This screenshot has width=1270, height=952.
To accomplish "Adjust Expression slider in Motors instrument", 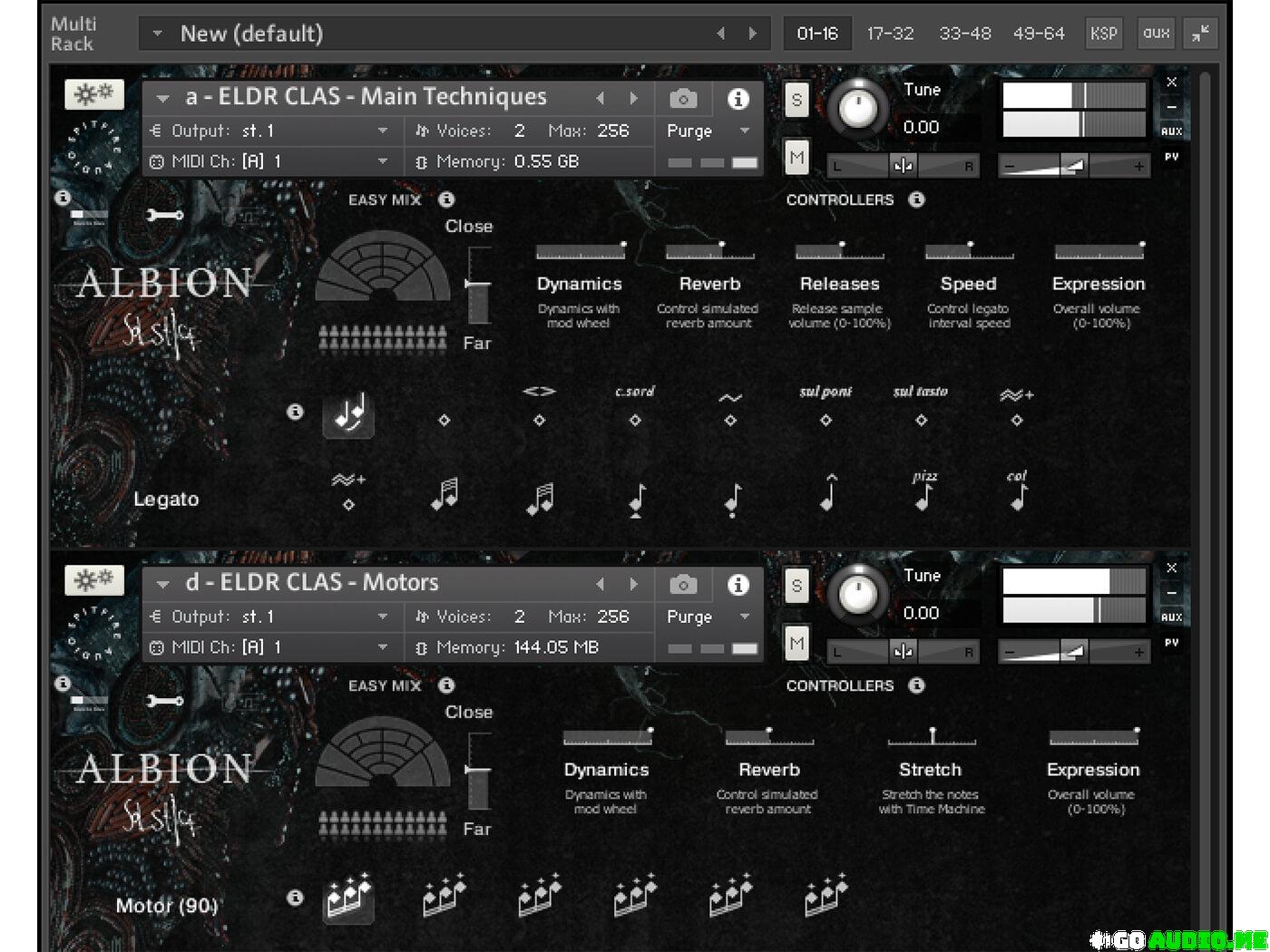I will tap(1093, 736).
